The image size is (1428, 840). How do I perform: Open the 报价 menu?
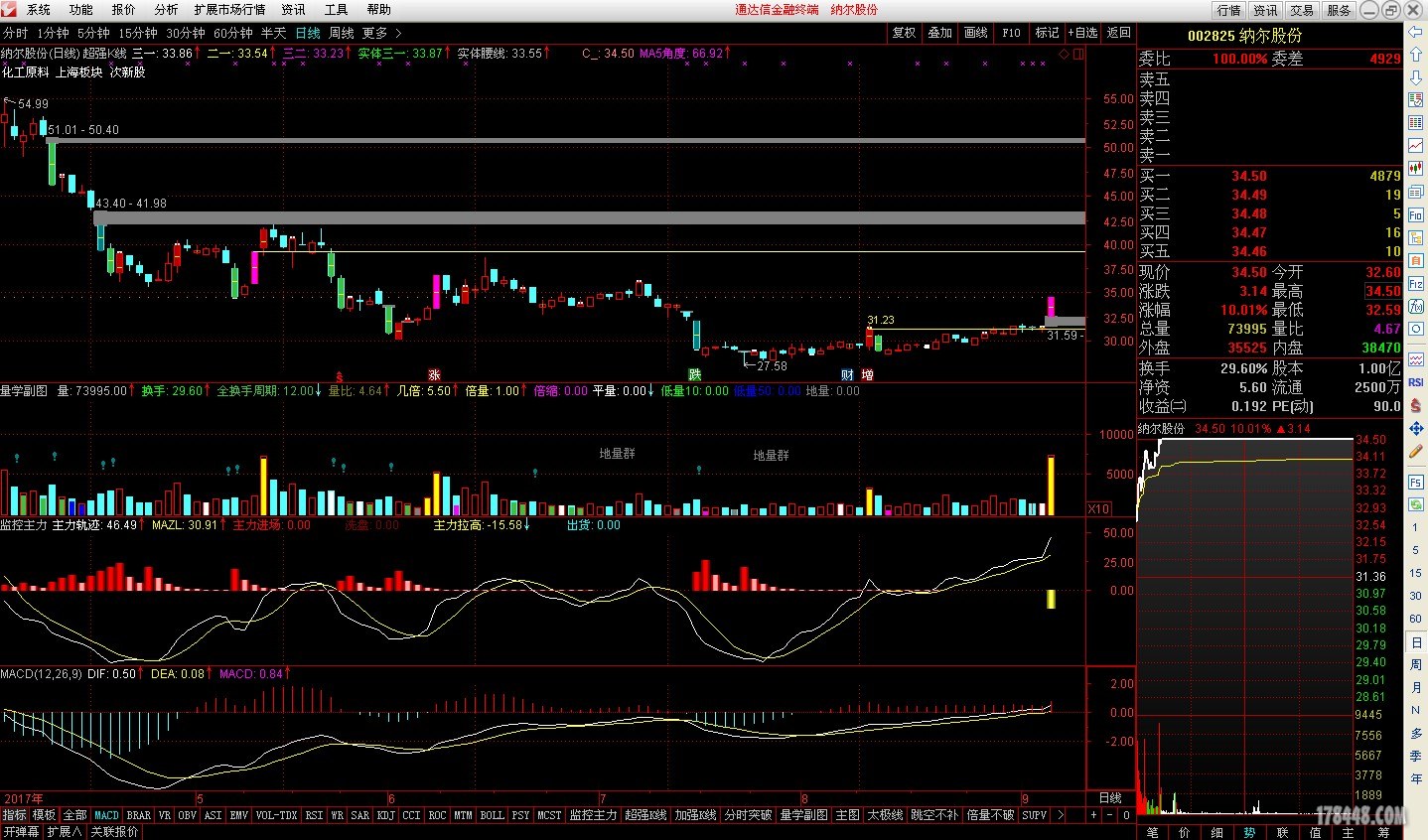click(x=124, y=9)
